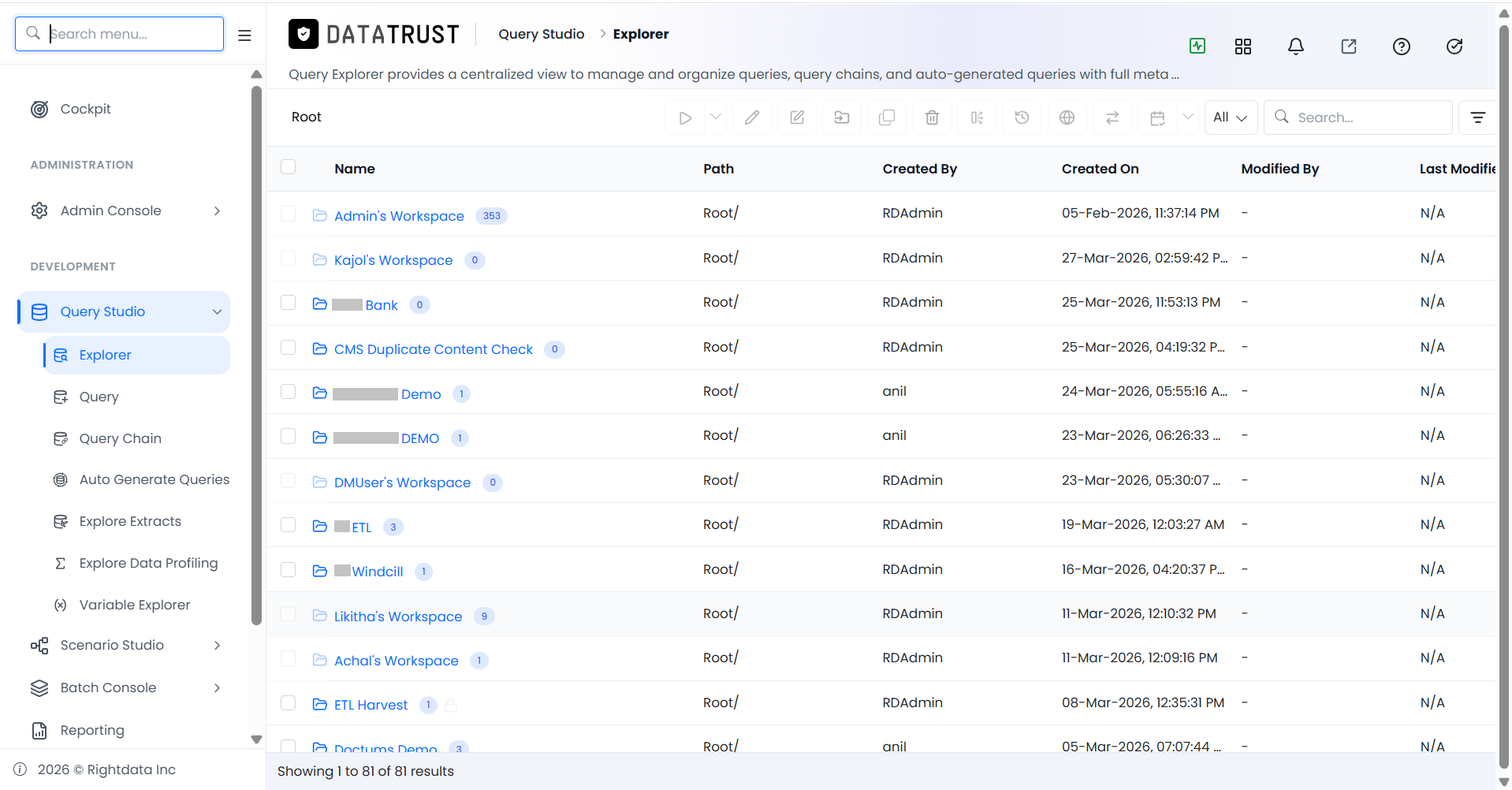The height and width of the screenshot is (790, 1512).
Task: Open Likitha's Workspace folder link
Action: coord(398,617)
